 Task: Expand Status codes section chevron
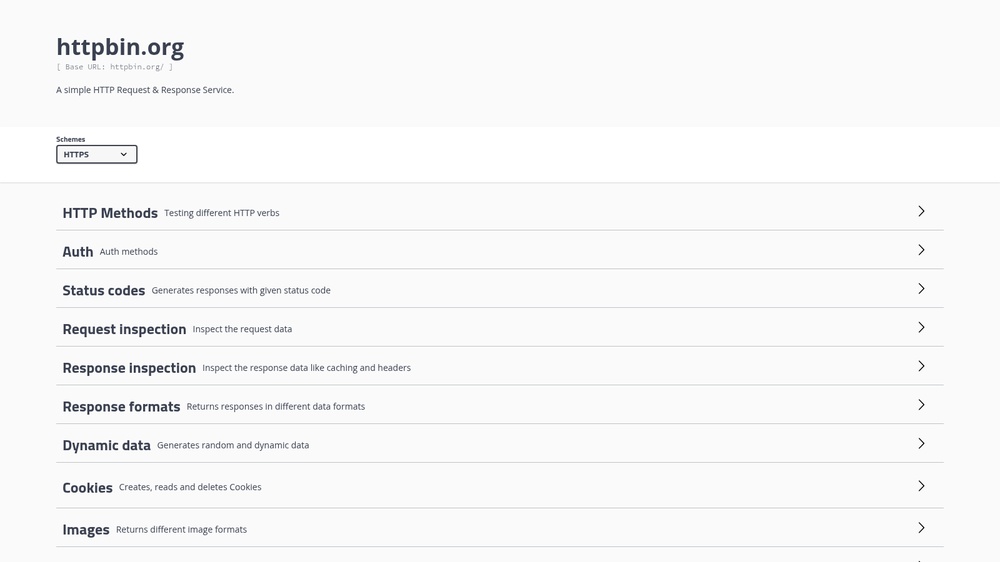[921, 289]
